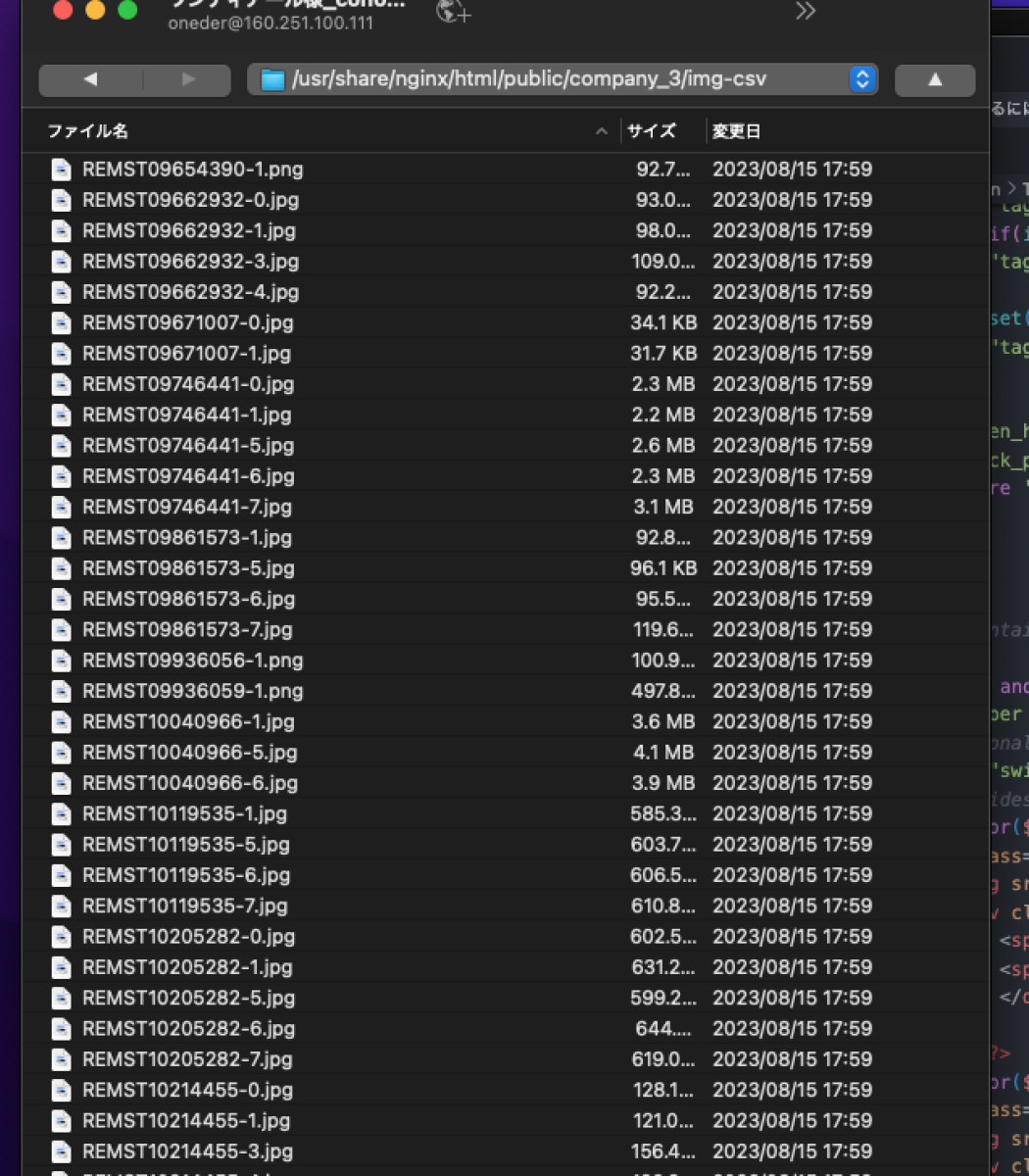Select the file icon of REMST09936059-1.png
Viewport: 1029px width, 1176px height.
[x=62, y=691]
